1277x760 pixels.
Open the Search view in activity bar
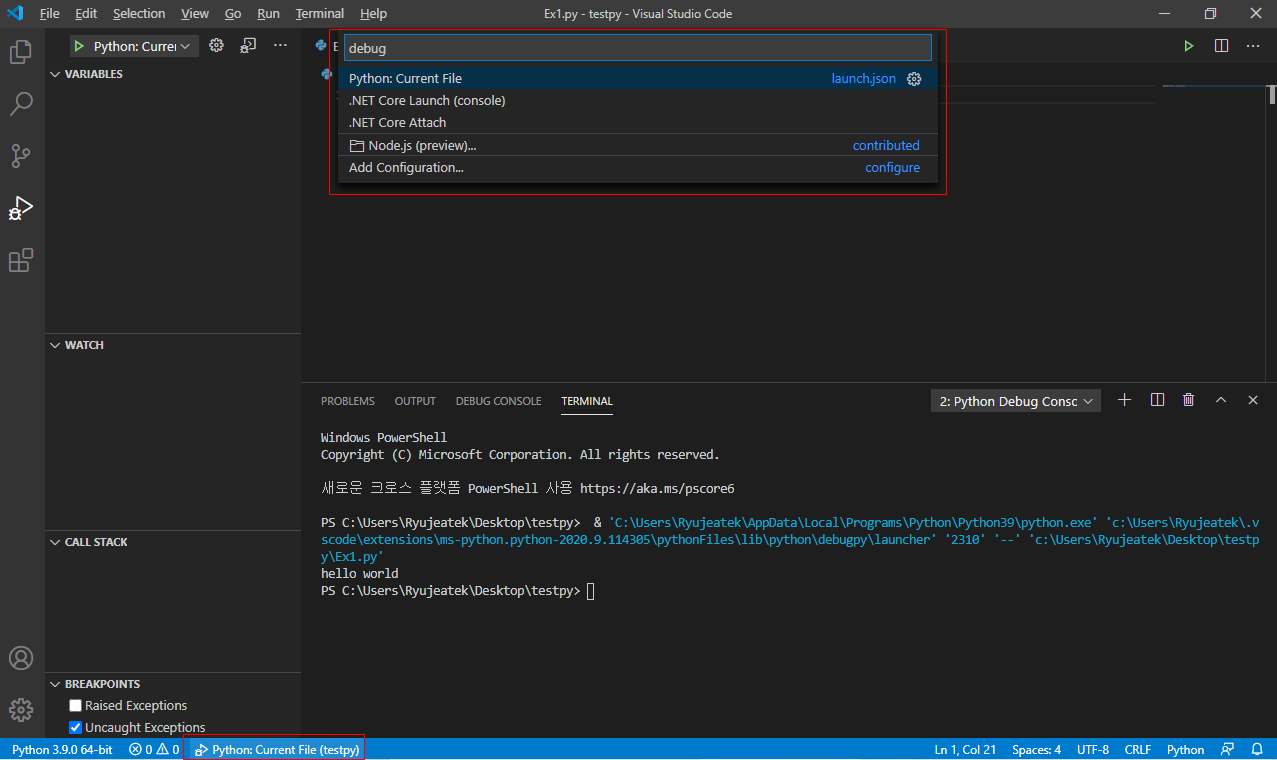tap(21, 104)
